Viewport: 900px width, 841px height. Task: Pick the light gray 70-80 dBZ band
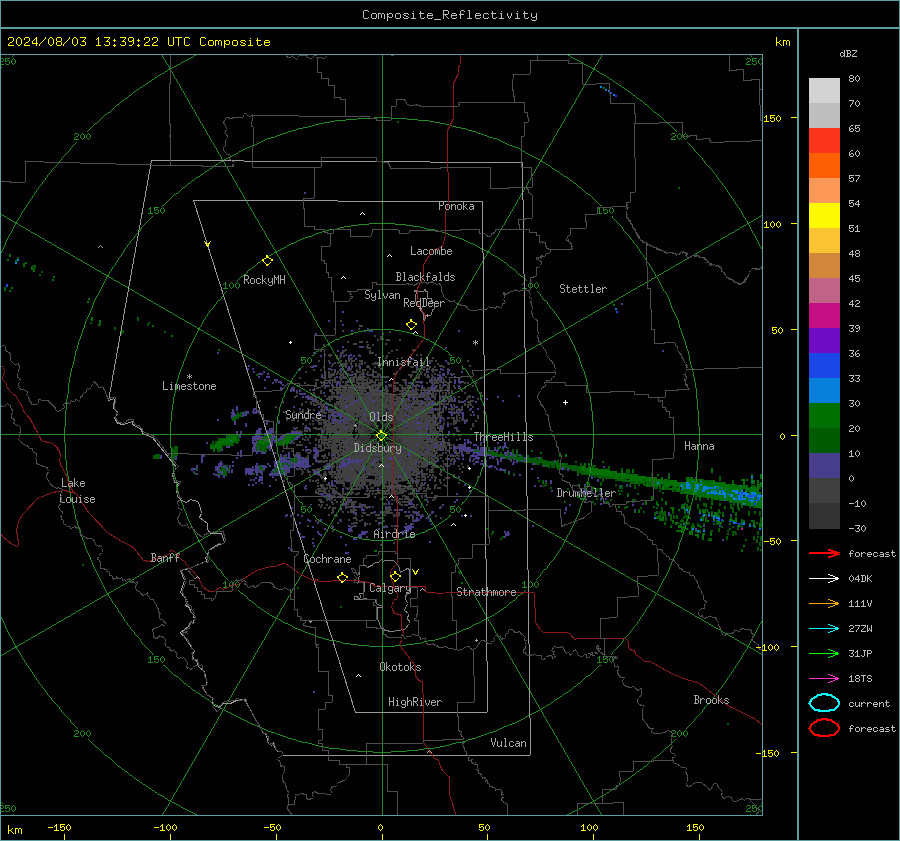[x=824, y=91]
